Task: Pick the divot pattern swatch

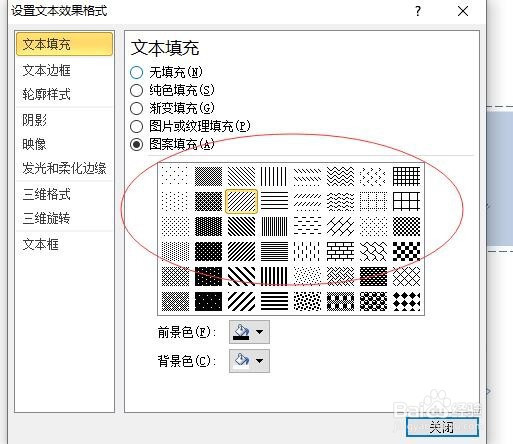Action: click(x=373, y=176)
